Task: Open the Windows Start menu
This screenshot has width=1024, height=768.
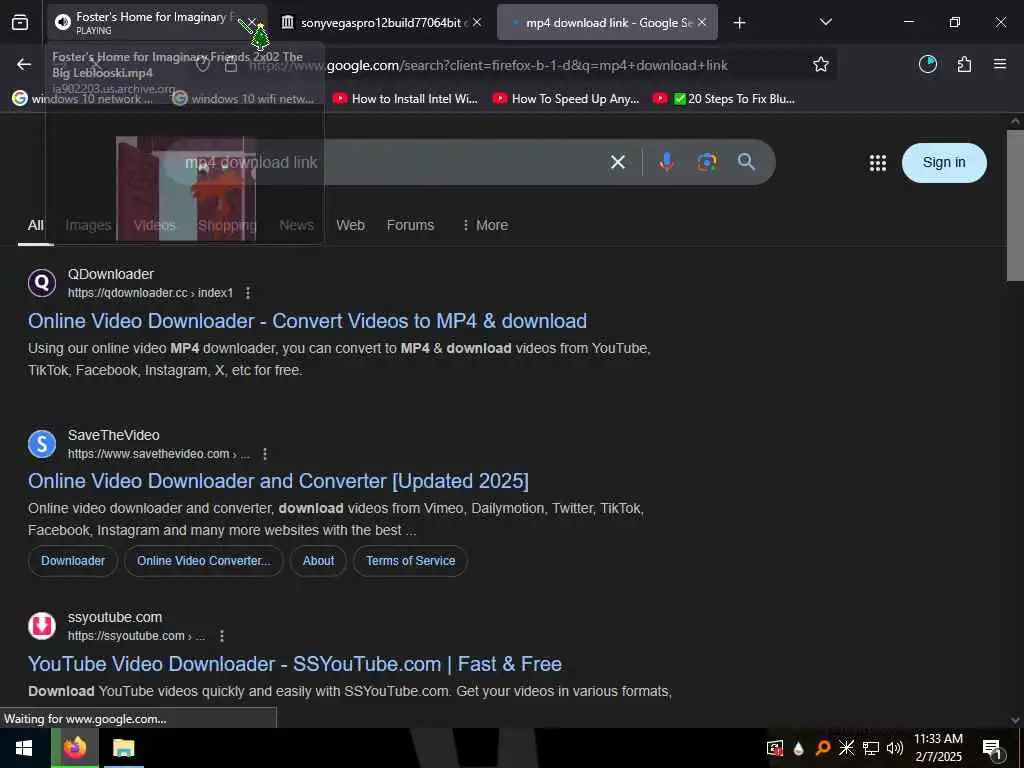Action: [x=25, y=748]
